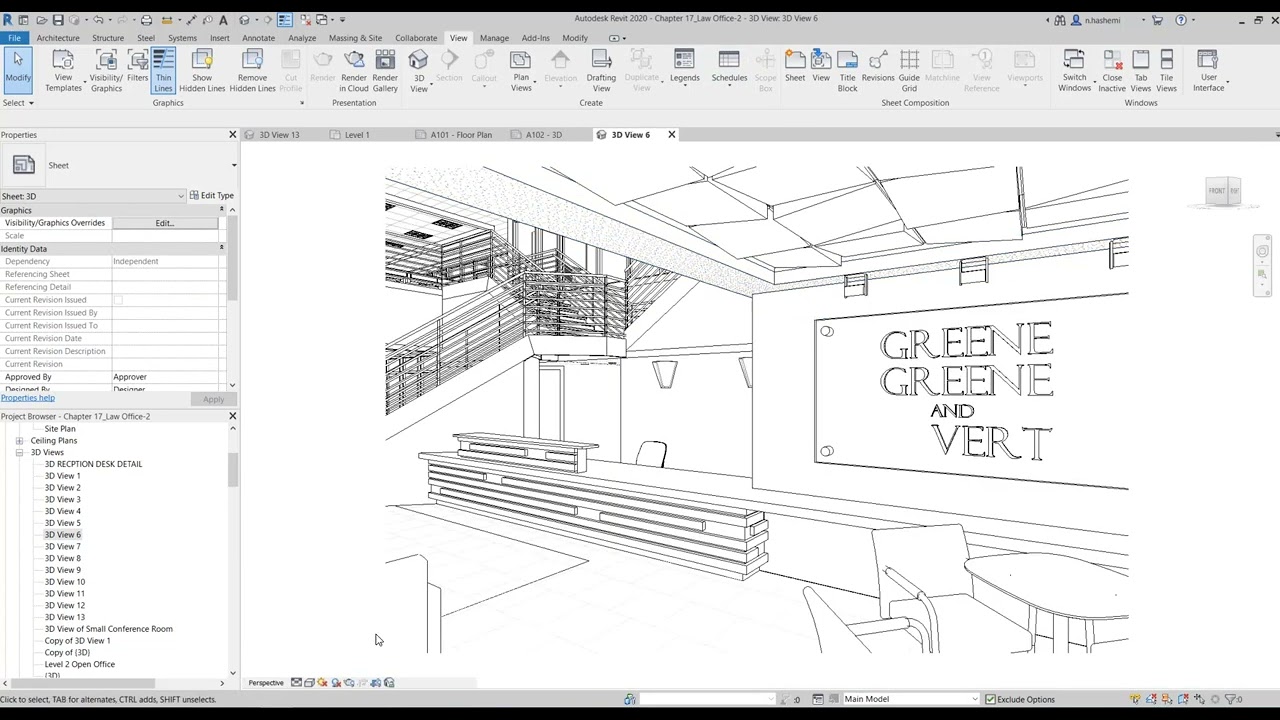Open View Templates in the ribbon
This screenshot has height=720, width=1280.
tap(63, 71)
